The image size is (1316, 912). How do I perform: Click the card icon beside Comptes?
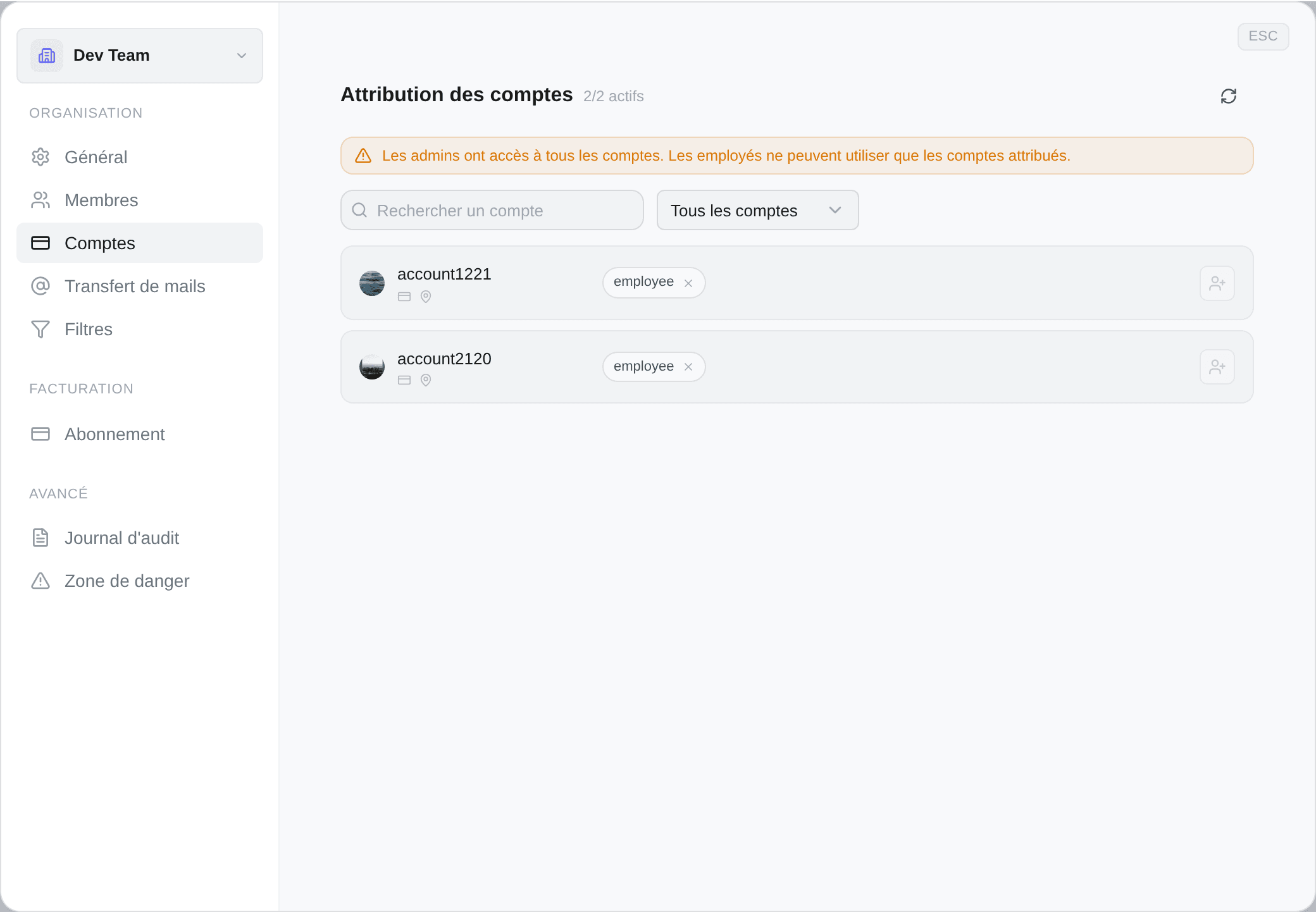click(x=40, y=243)
